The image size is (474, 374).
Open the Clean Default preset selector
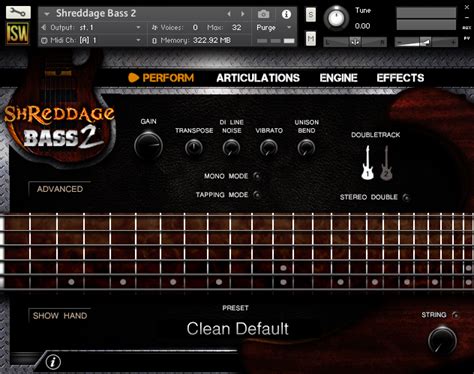tap(237, 329)
